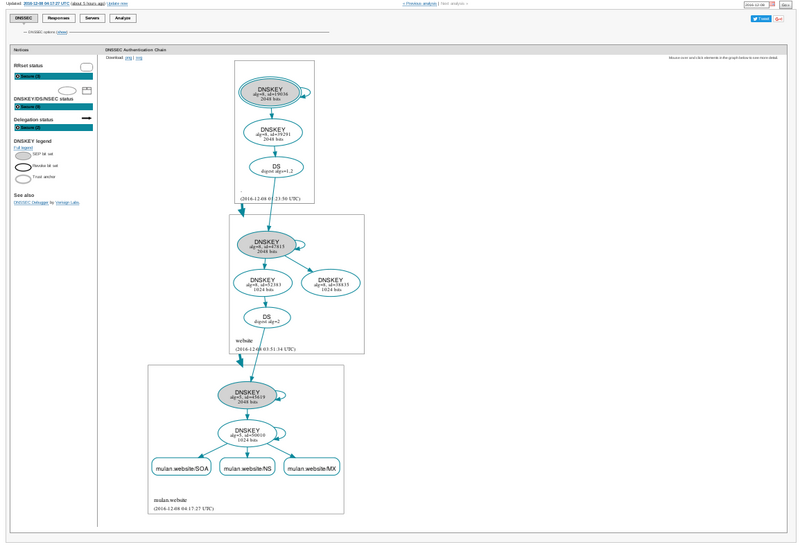Click the DS node in the website zone
The height and width of the screenshot is (547, 800).
coord(267,318)
